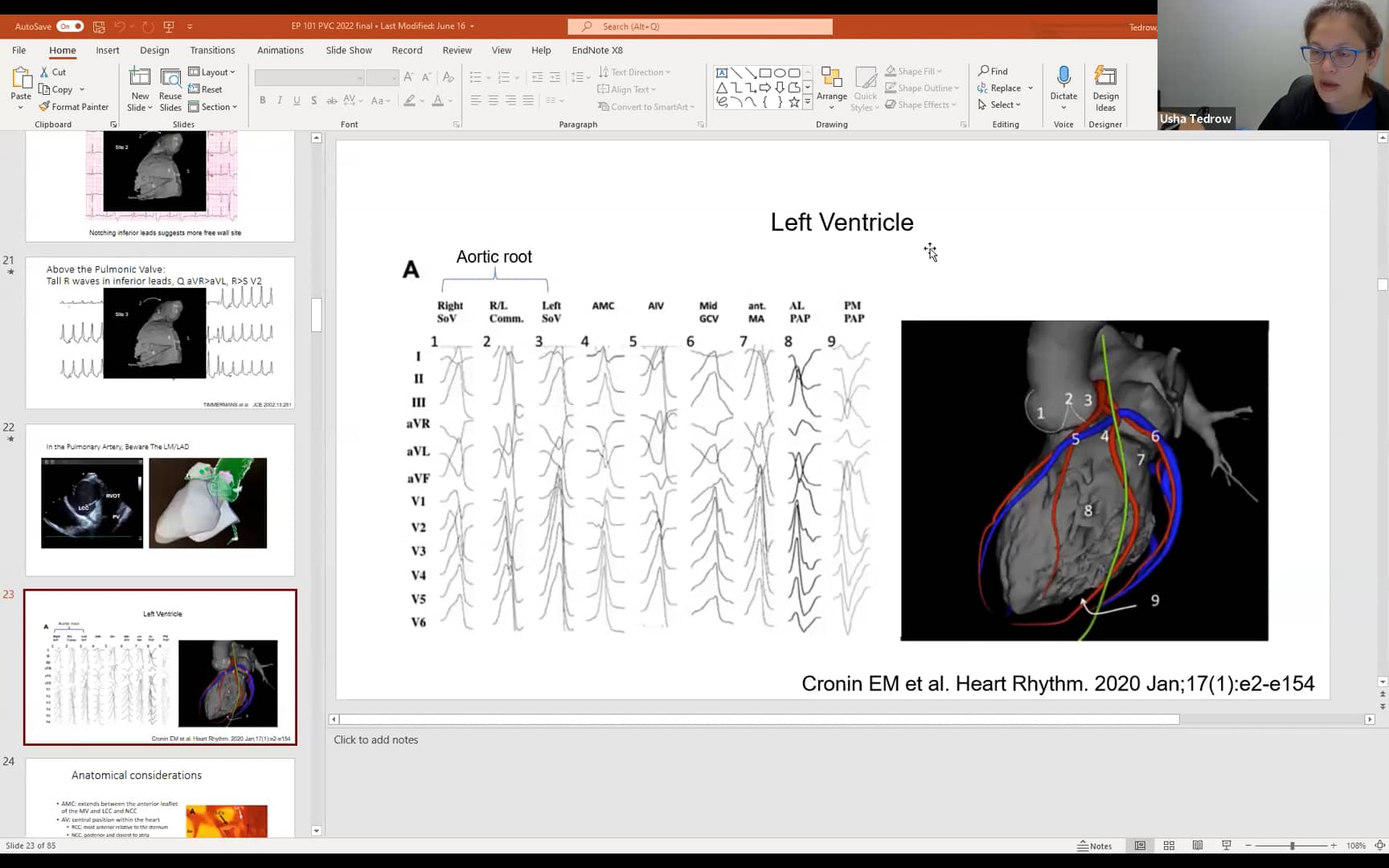The height and width of the screenshot is (868, 1389).
Task: Open Reading View from status bar
Action: [x=1198, y=845]
